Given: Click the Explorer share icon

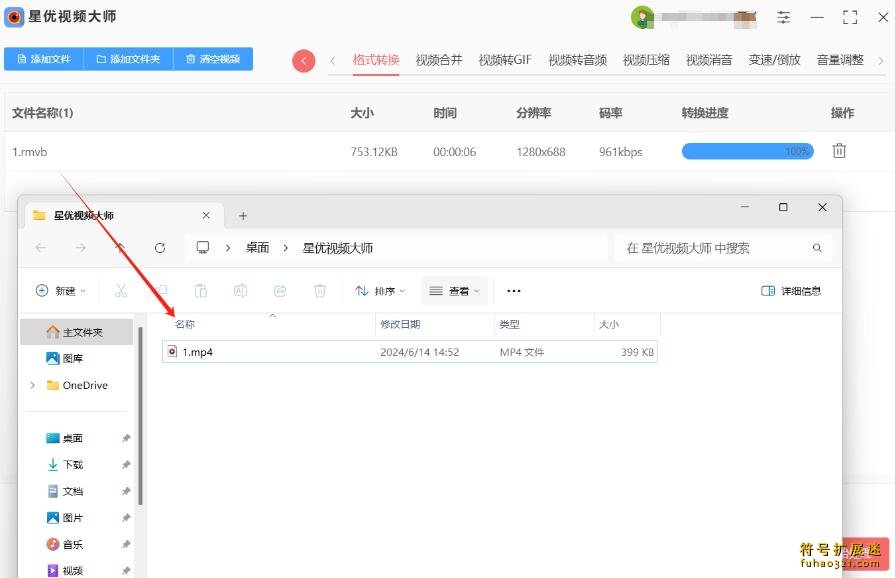Looking at the screenshot, I should tap(280, 291).
